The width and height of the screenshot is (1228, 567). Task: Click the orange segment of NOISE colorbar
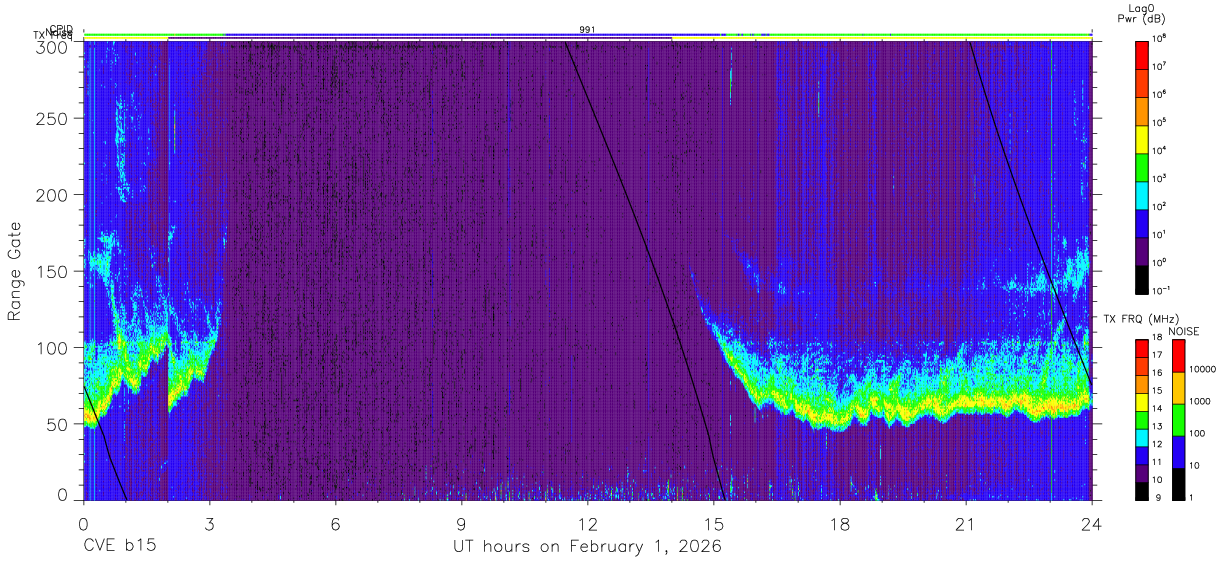[x=1178, y=388]
